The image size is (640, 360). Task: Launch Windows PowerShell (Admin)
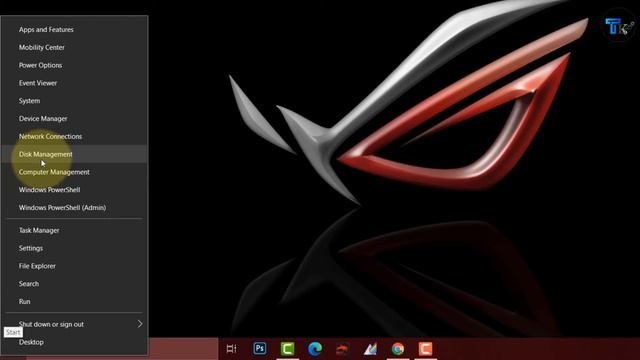point(74,208)
